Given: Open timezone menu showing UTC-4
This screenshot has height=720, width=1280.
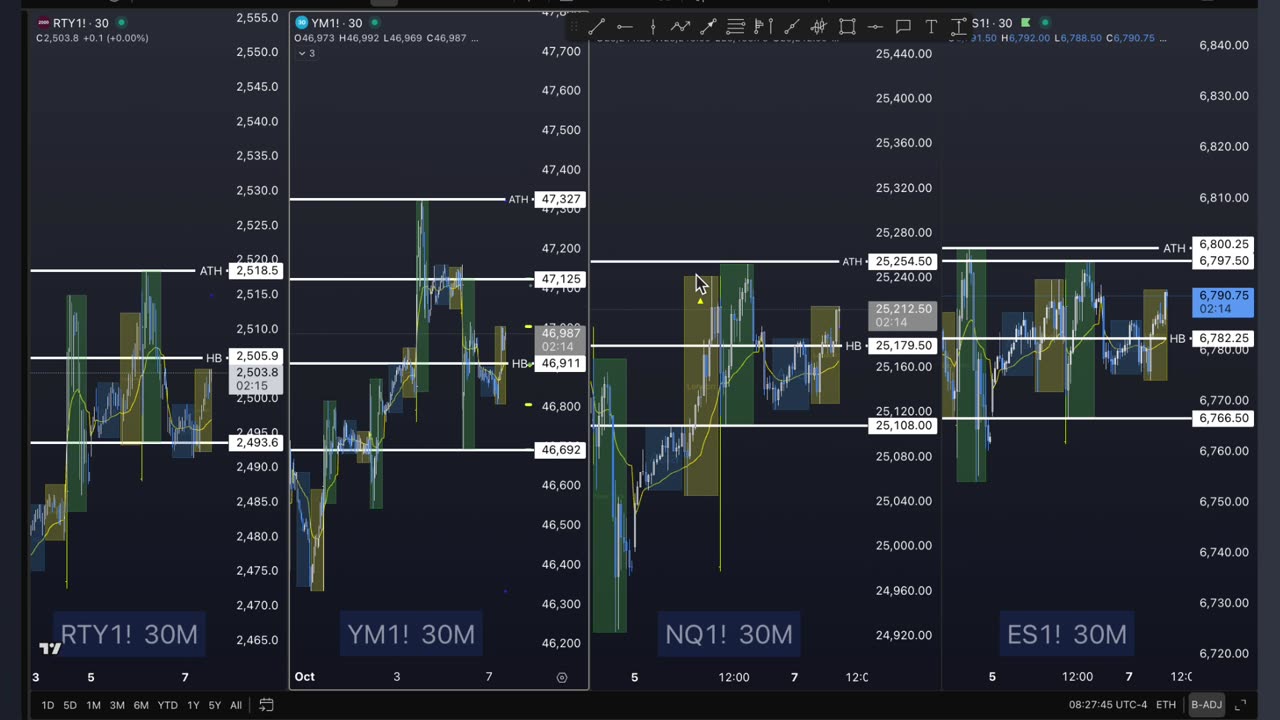Looking at the screenshot, I should (x=1108, y=705).
